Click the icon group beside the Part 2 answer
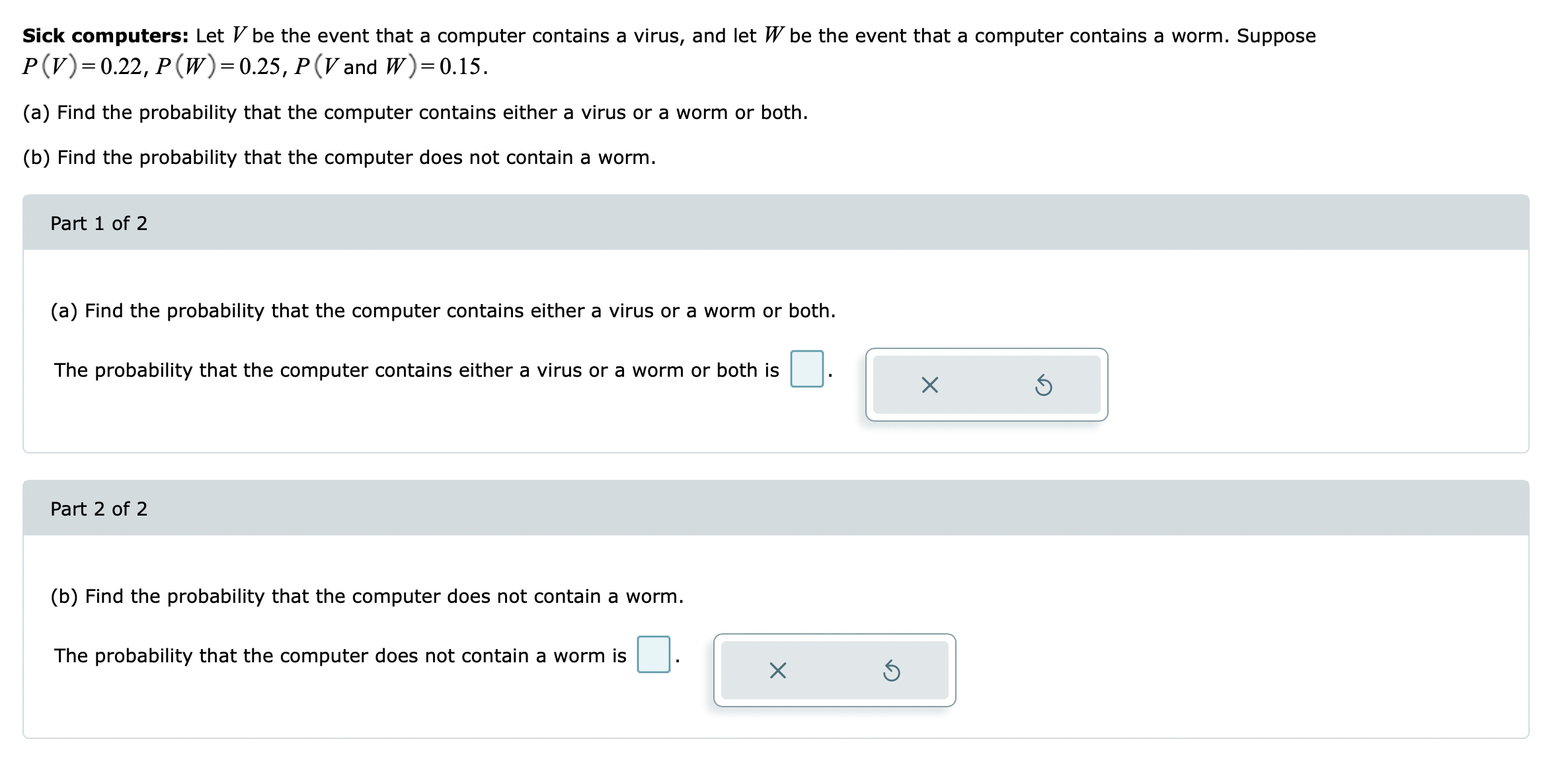The height and width of the screenshot is (776, 1568). (835, 672)
